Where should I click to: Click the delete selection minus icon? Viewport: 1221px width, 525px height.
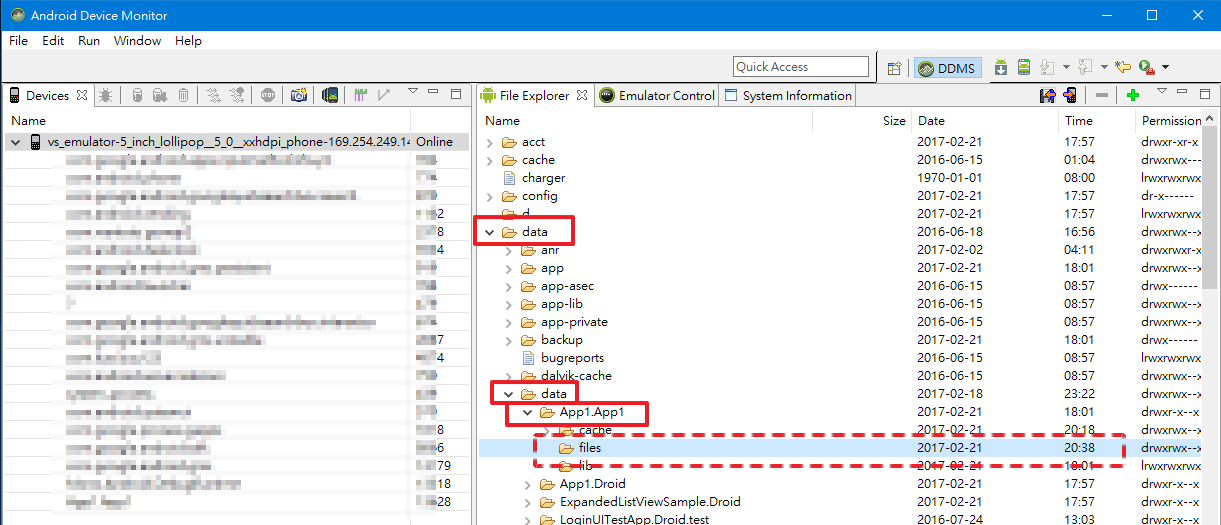[x=1102, y=95]
